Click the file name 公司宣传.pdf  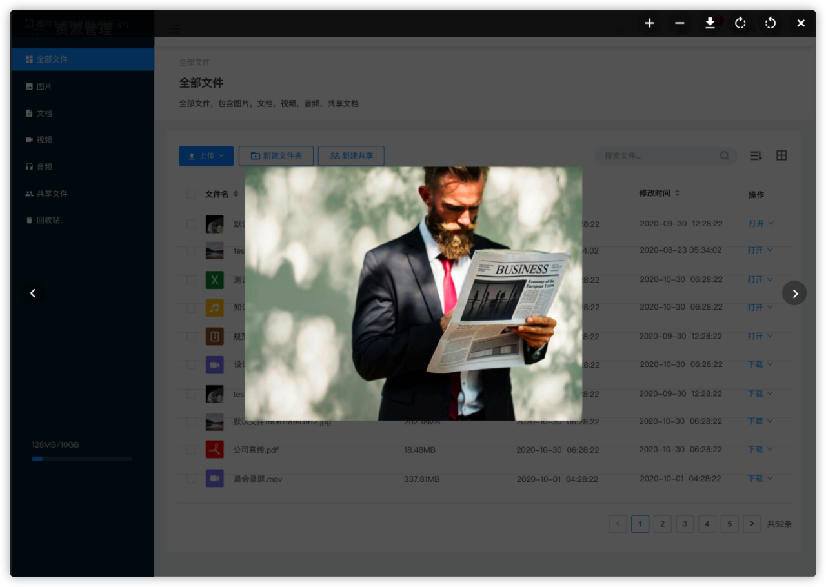pos(256,449)
